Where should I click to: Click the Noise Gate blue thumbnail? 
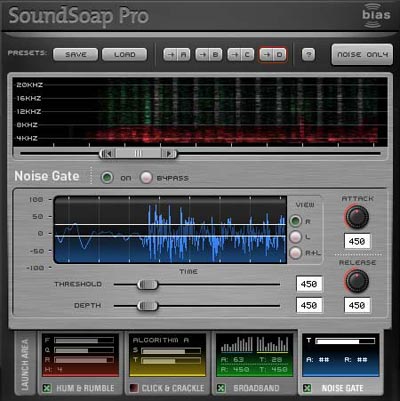[341, 355]
